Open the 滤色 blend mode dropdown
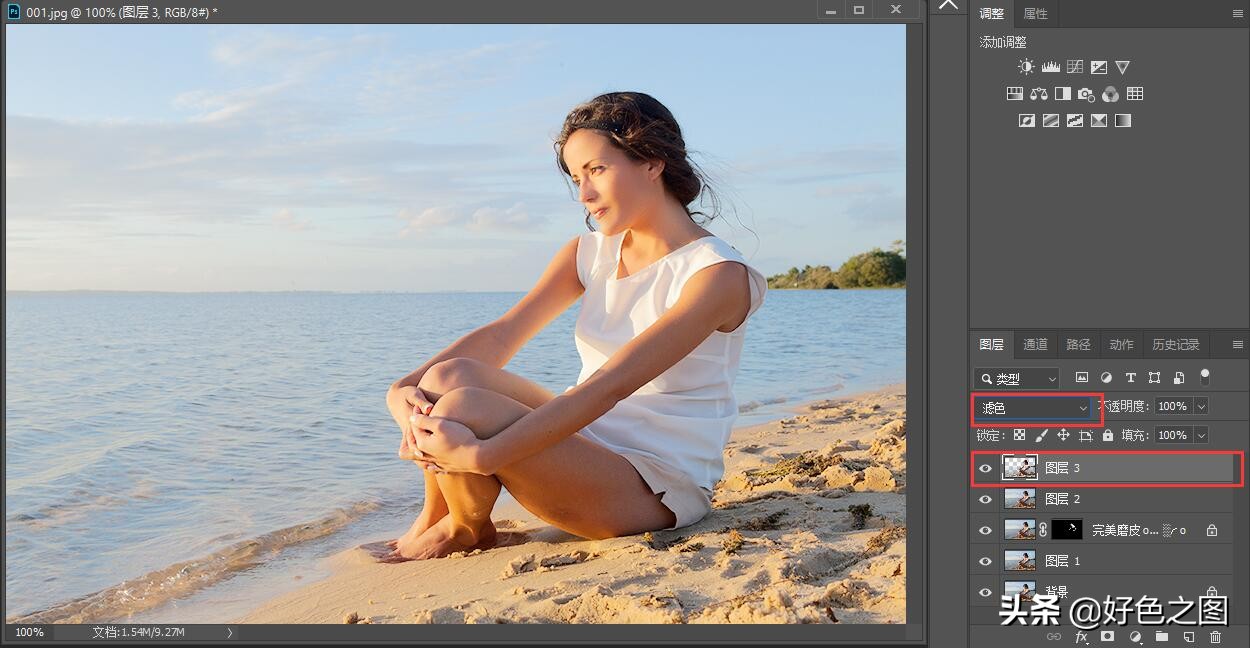This screenshot has width=1250, height=648. tap(1035, 407)
